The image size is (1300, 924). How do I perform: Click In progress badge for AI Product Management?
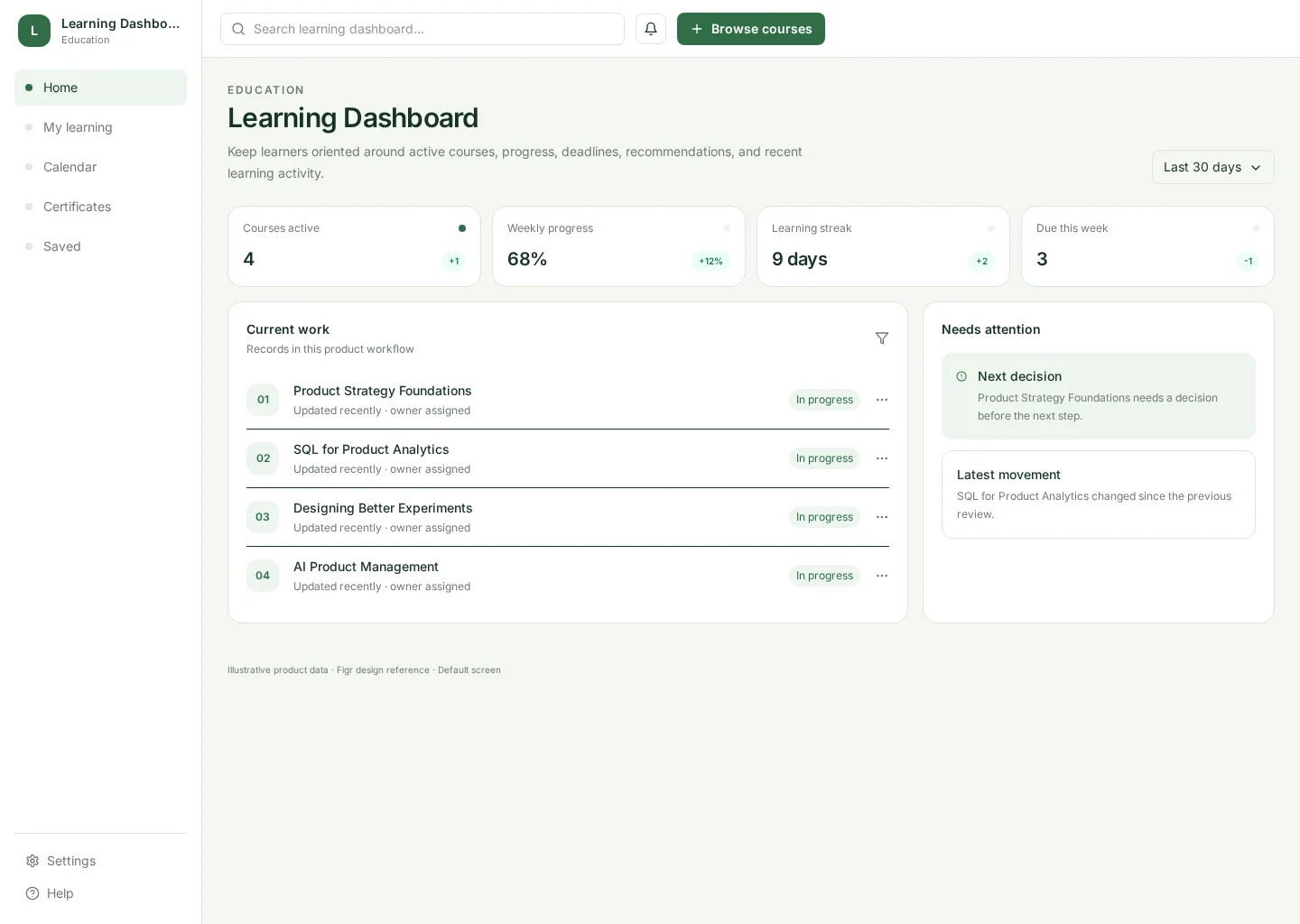(x=824, y=576)
